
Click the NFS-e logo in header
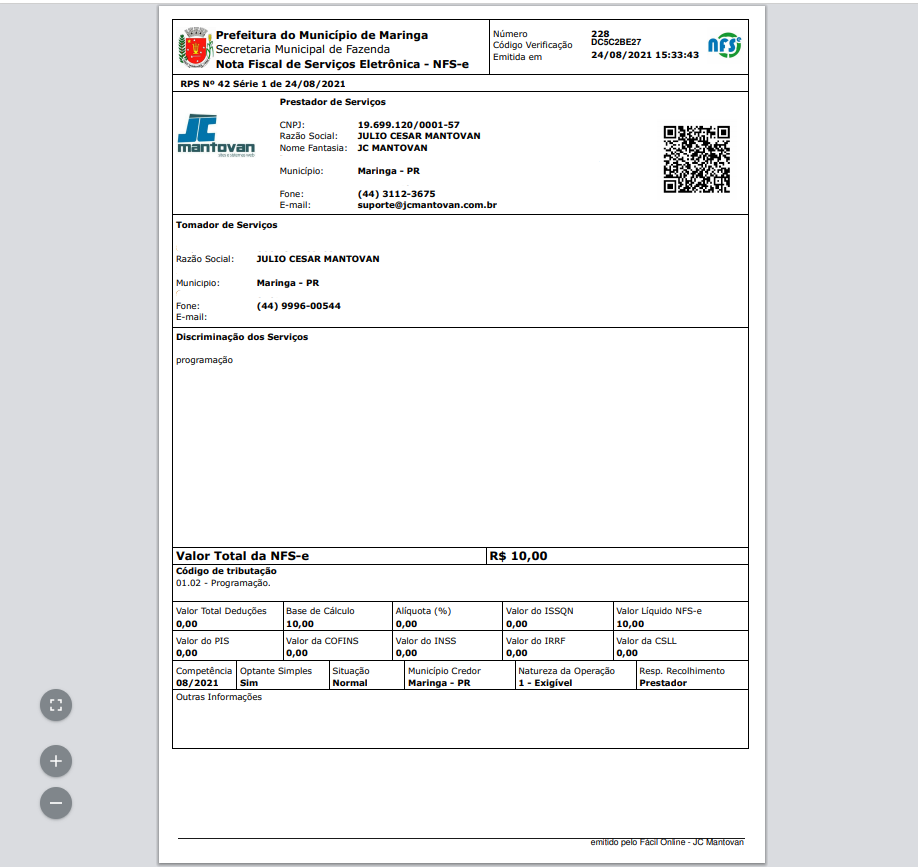click(724, 45)
